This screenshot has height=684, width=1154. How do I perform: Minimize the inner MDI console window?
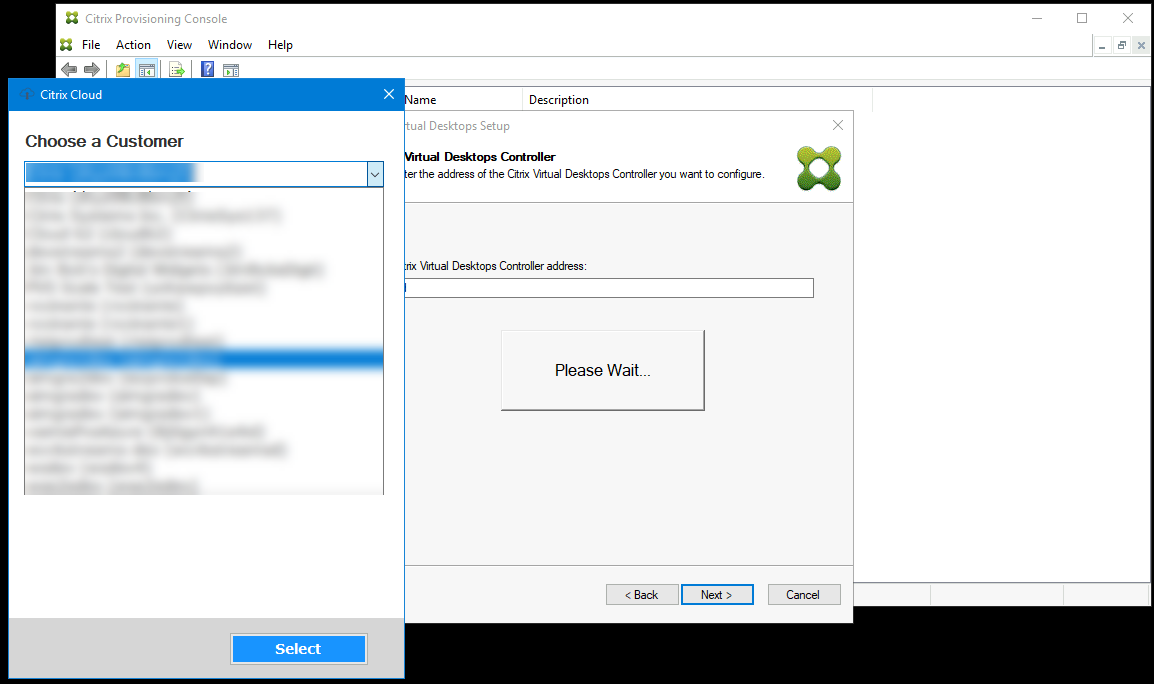coord(1102,46)
